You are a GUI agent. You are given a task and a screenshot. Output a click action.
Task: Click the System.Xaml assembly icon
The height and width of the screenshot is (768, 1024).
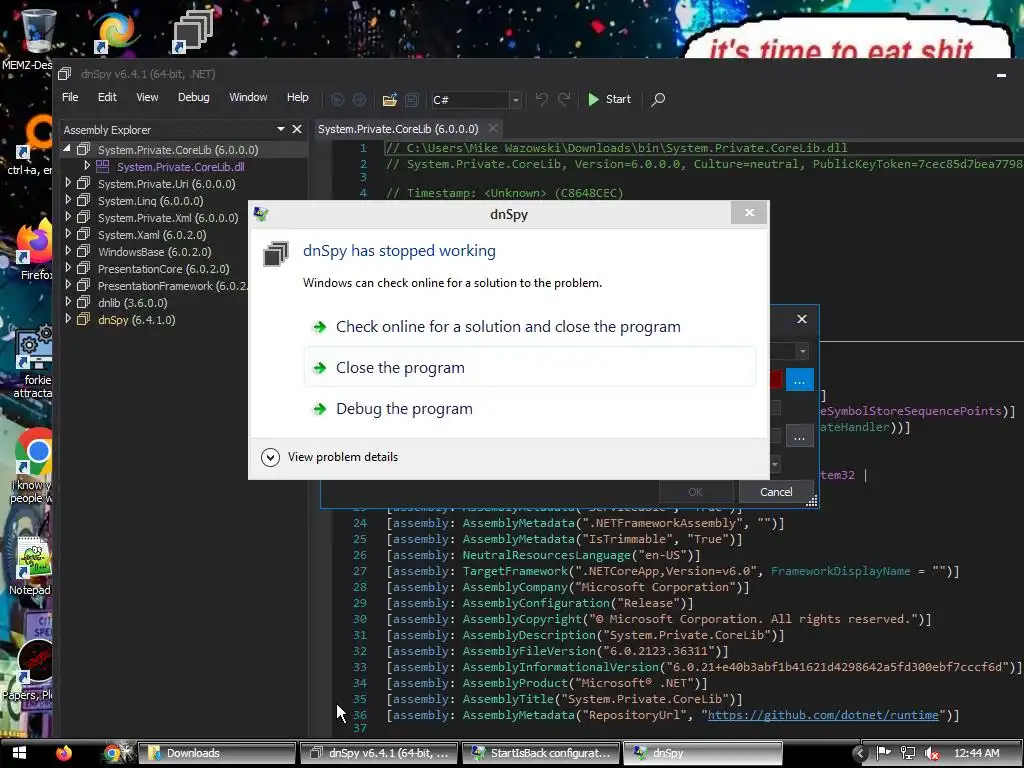[x=84, y=234]
